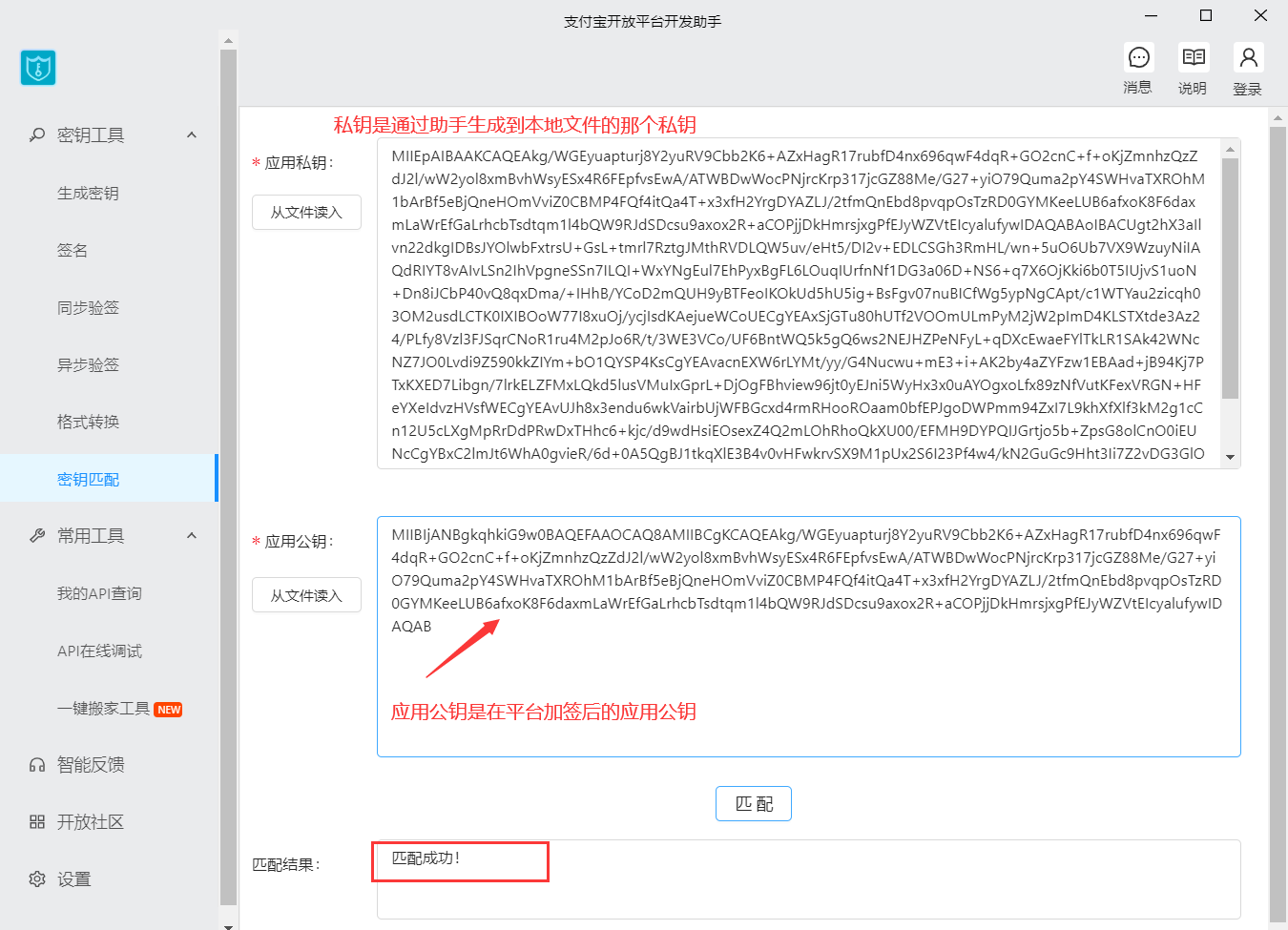The width and height of the screenshot is (1288, 930).
Task: Click the private key box scrollbar thumb
Action: click(1230, 278)
